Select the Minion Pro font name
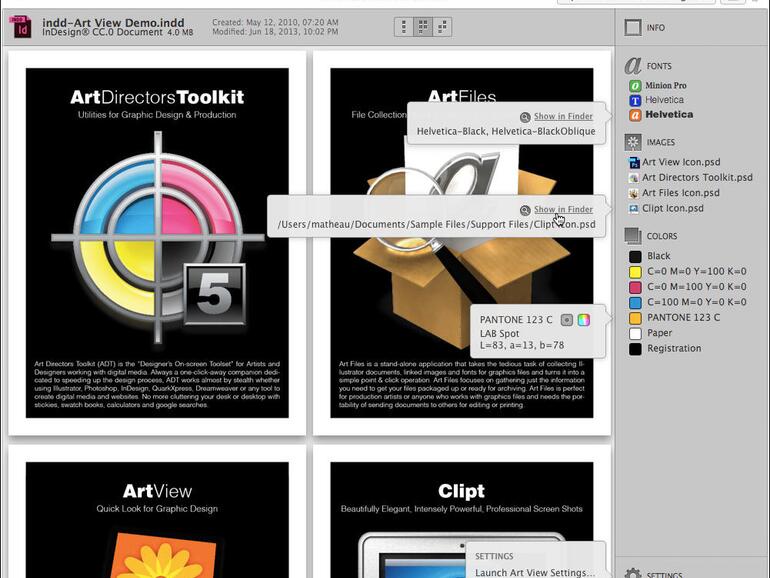770x578 pixels. [666, 85]
